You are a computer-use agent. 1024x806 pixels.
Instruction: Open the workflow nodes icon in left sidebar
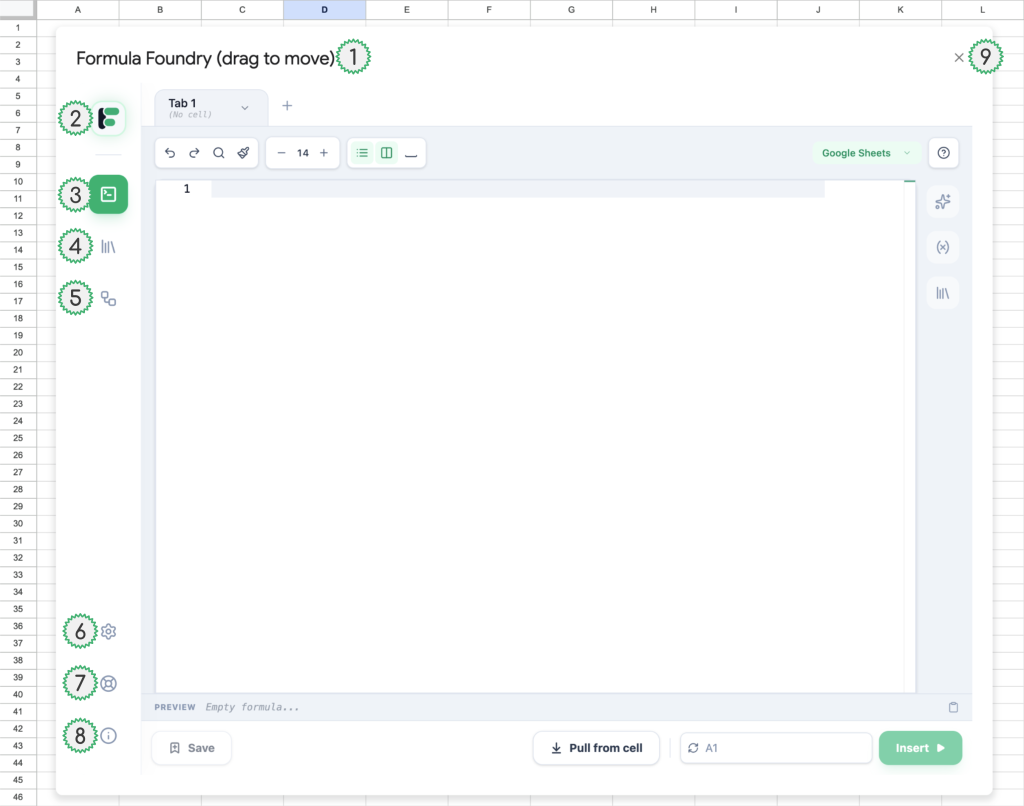(x=108, y=298)
